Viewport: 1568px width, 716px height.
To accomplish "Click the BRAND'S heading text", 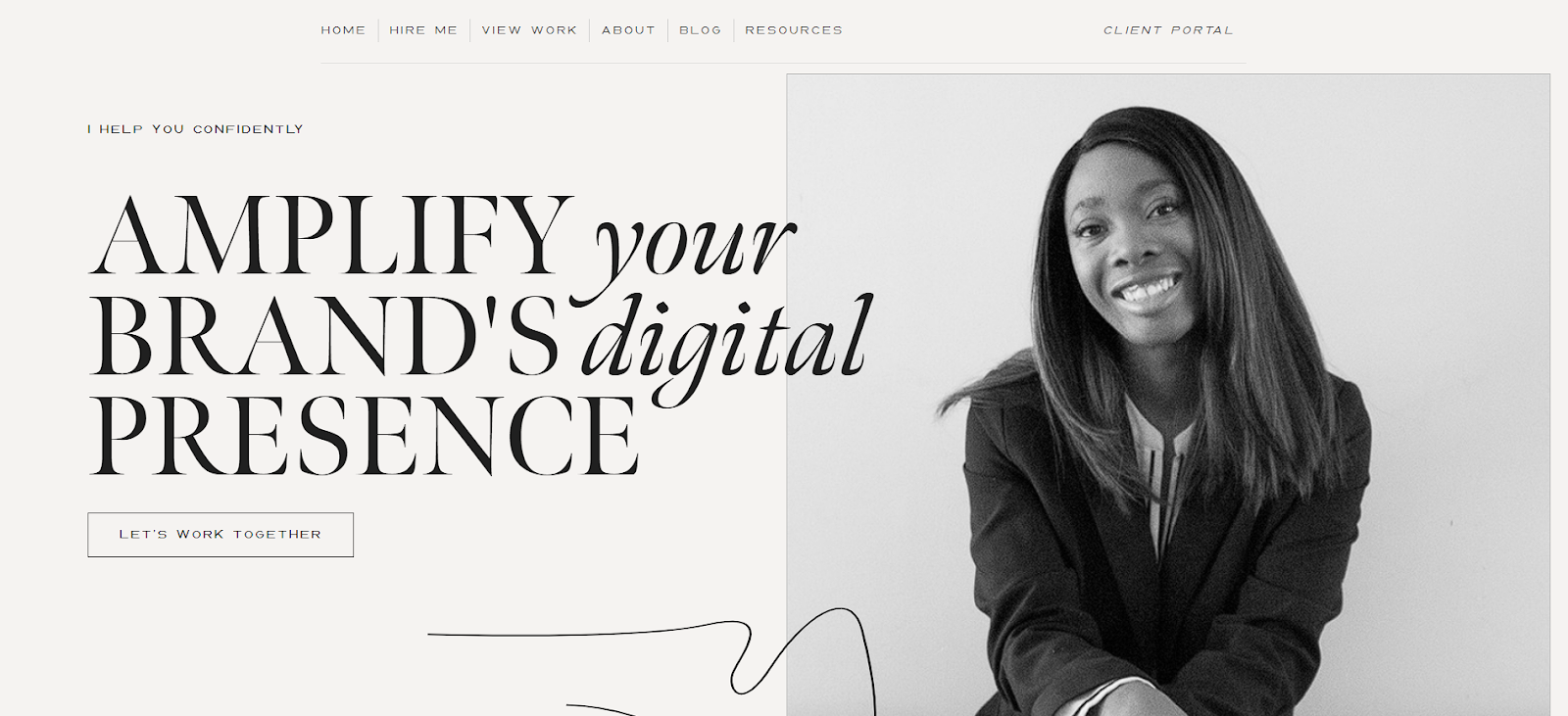I will (325, 336).
